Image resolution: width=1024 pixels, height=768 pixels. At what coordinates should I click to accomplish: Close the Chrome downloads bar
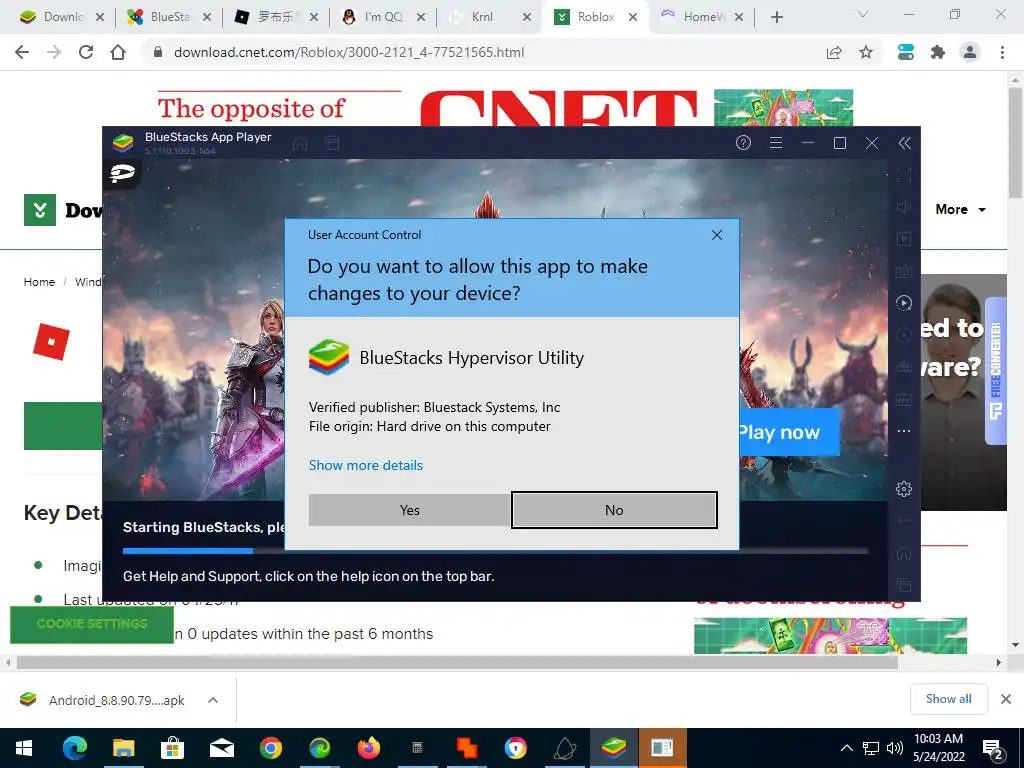coord(1006,699)
